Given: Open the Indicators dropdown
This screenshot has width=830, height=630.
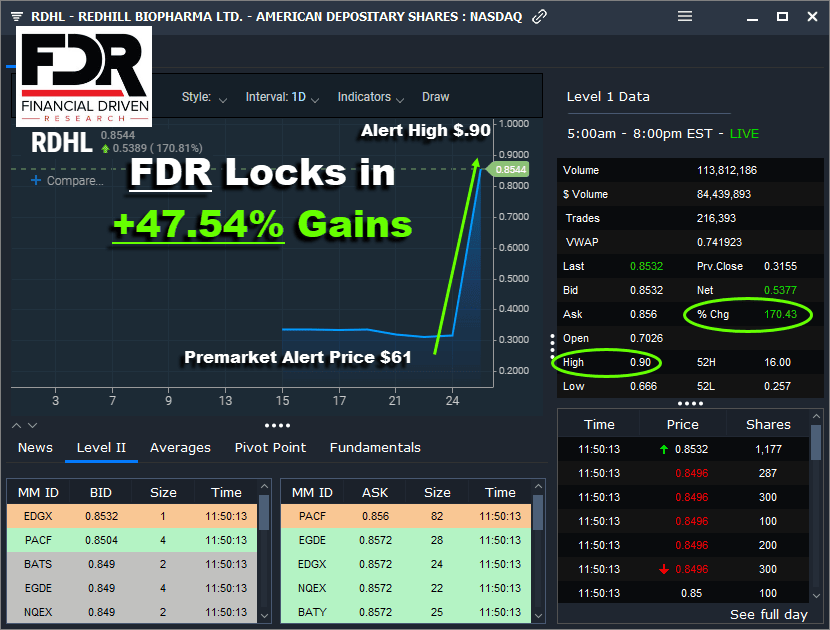Looking at the screenshot, I should tap(371, 97).
